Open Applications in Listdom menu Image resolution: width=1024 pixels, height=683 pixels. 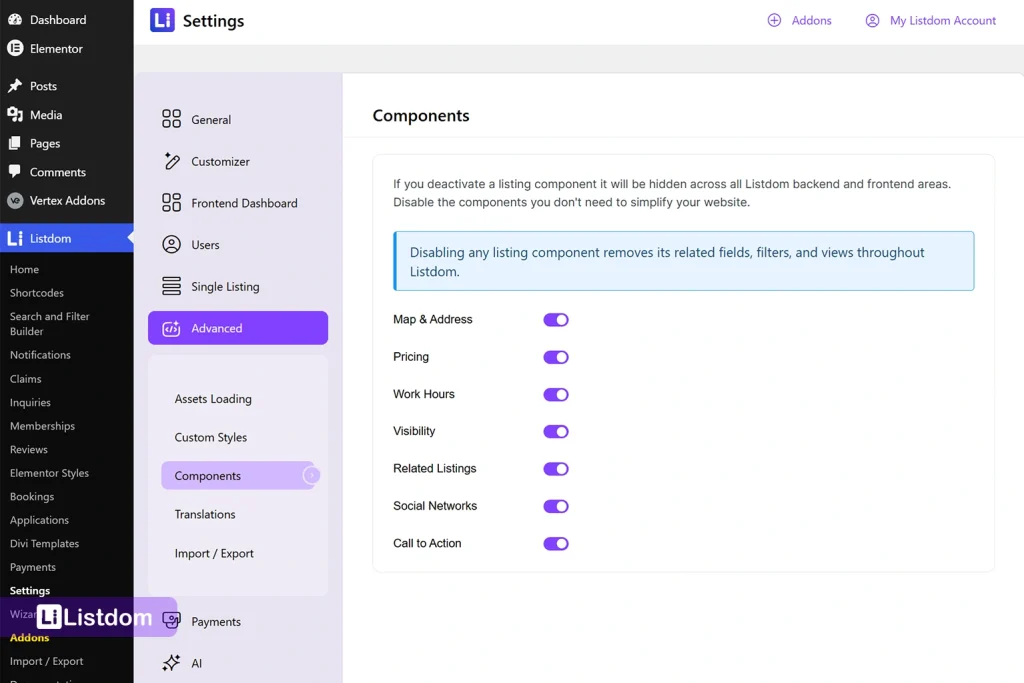click(x=39, y=520)
